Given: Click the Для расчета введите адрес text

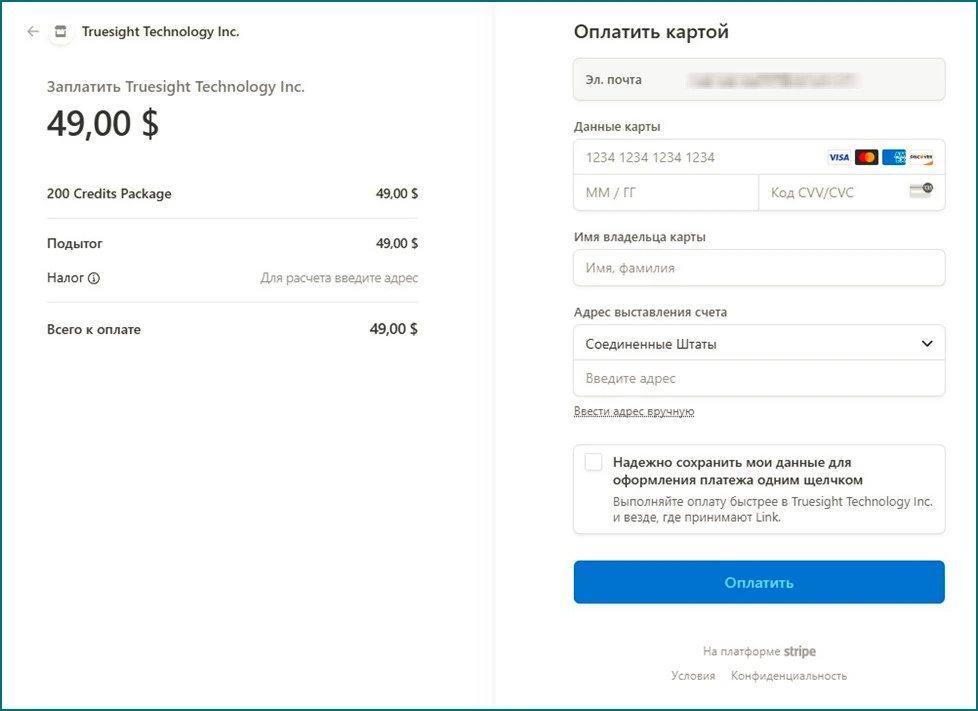Looking at the screenshot, I should [339, 278].
